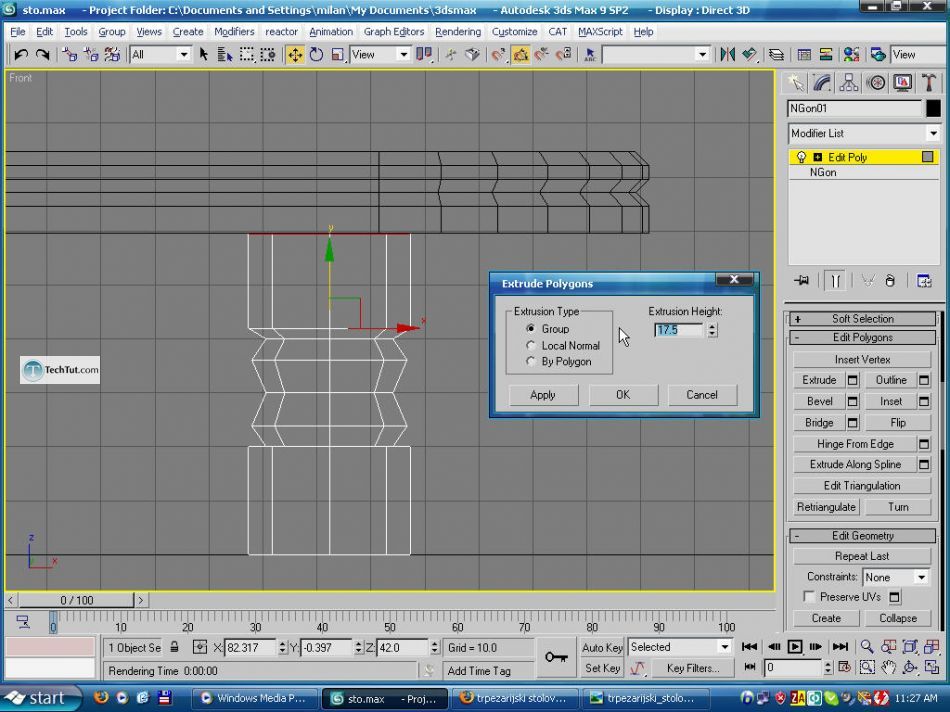Click Extrusion Height value field

point(679,330)
